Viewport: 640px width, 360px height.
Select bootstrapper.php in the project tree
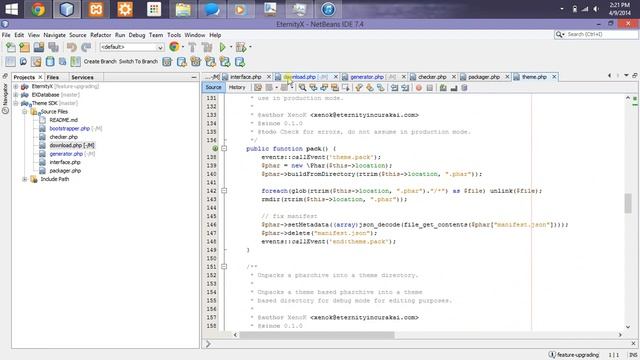[x=69, y=129]
